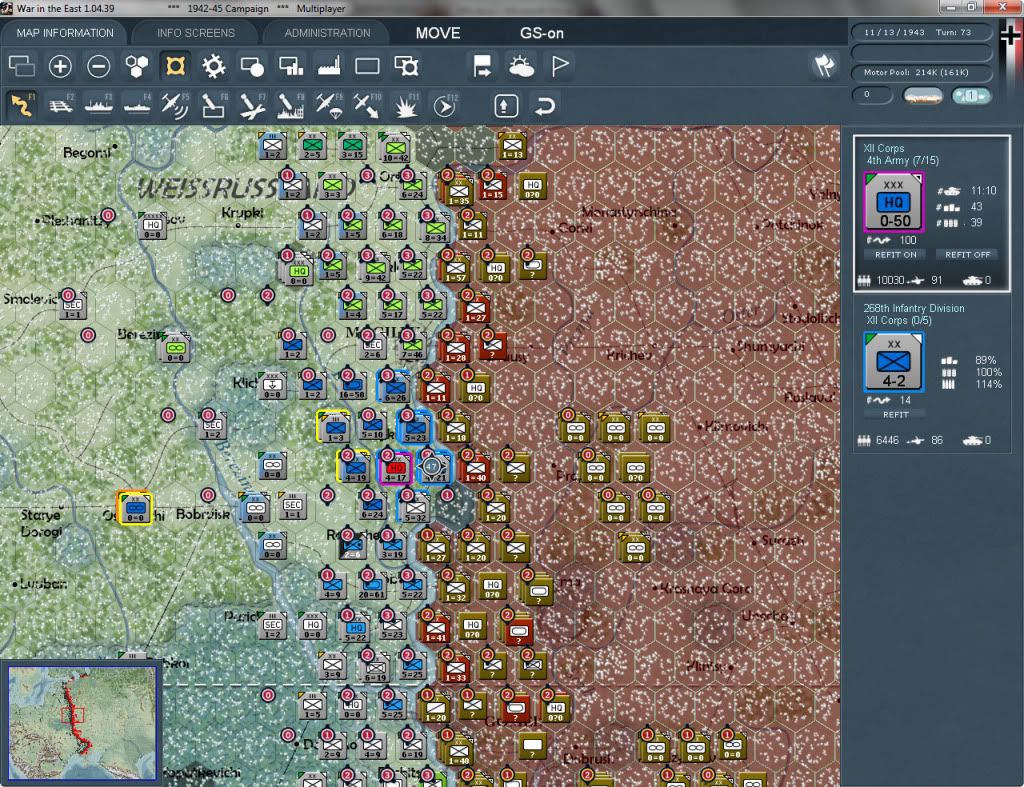Toggle the factory display icon

(329, 66)
